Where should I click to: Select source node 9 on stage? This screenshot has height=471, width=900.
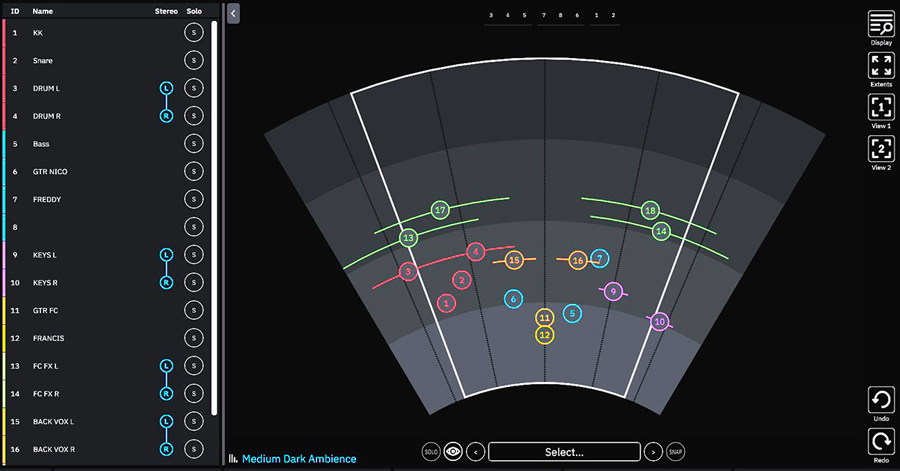[x=613, y=291]
